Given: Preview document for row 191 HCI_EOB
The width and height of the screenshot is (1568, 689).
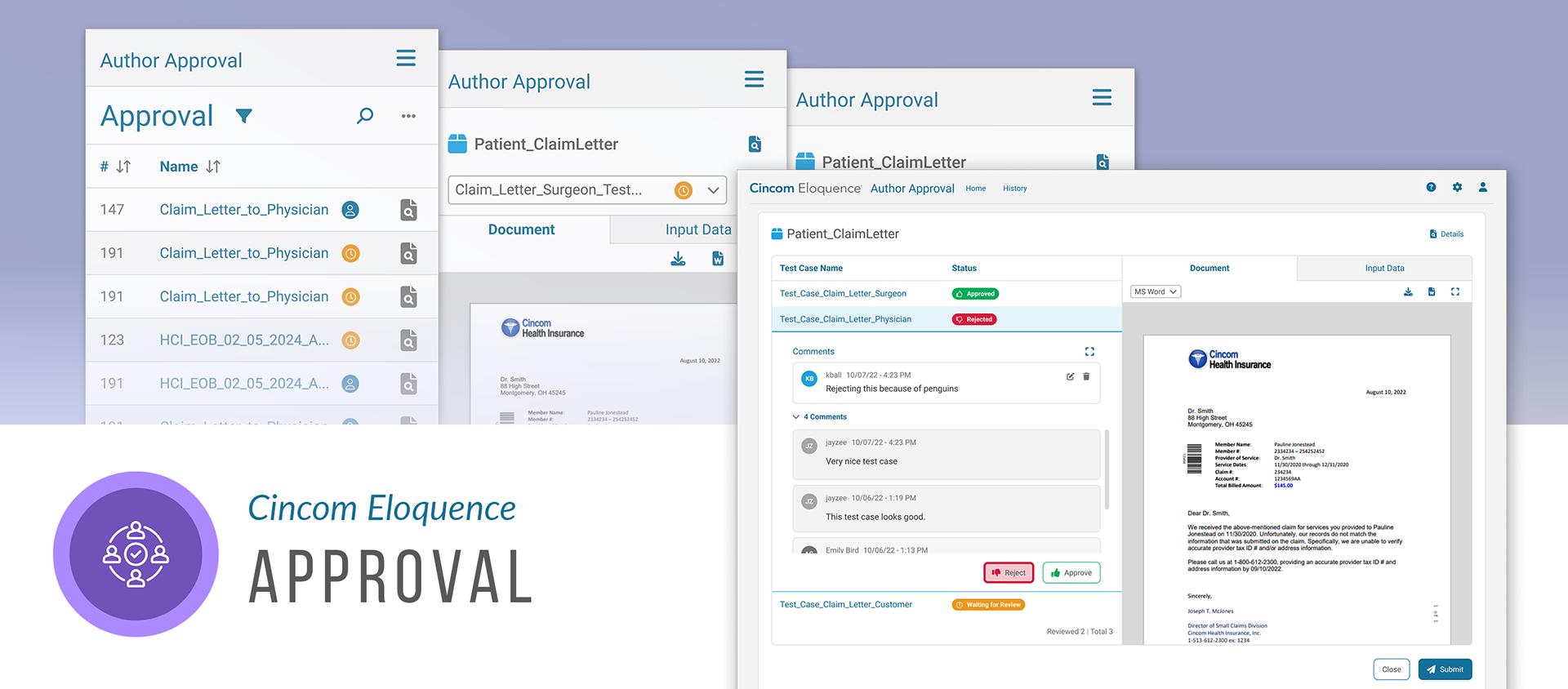Looking at the screenshot, I should coord(408,383).
